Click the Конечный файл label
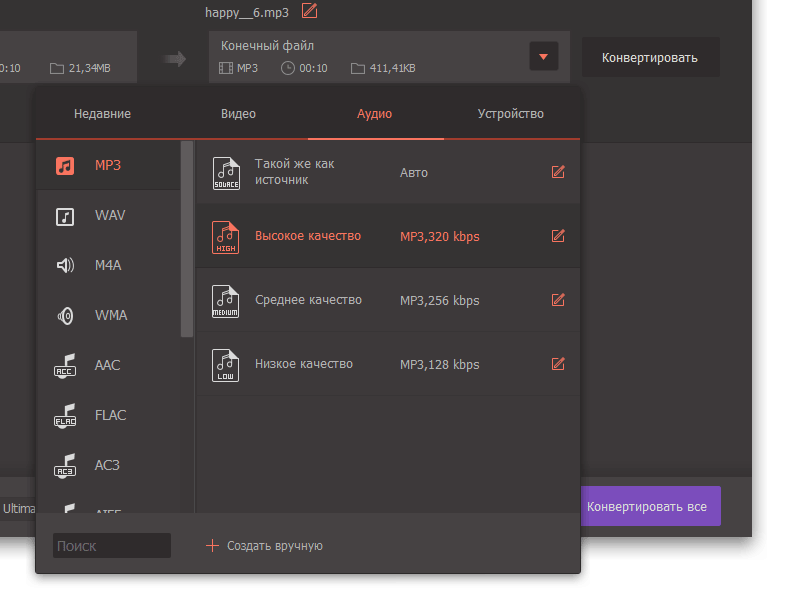The width and height of the screenshot is (799, 594). 267,46
